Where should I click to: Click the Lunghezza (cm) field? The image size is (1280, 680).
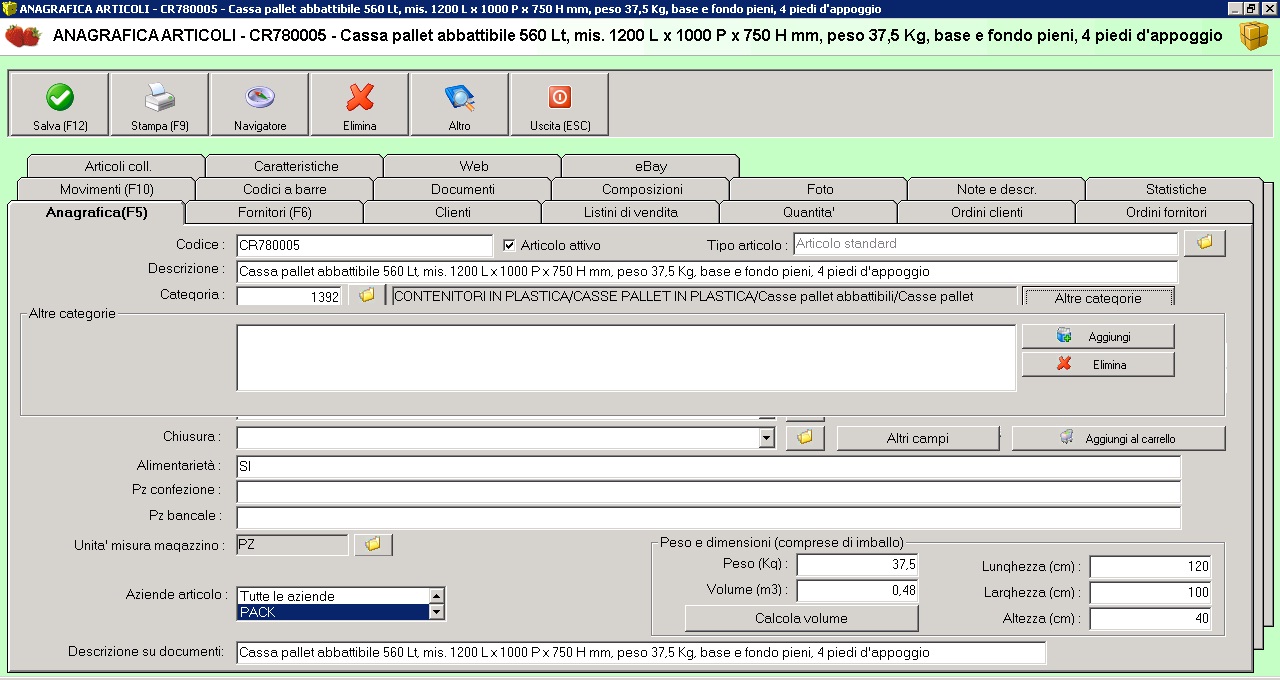tap(1150, 567)
